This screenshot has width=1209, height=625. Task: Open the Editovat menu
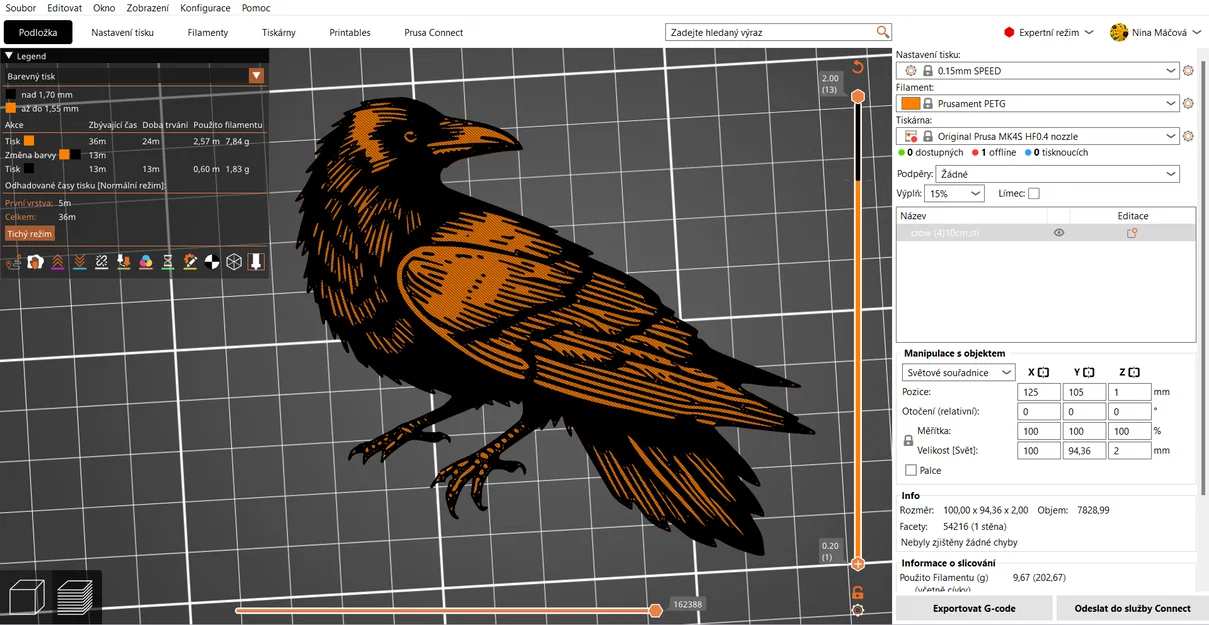(65, 8)
